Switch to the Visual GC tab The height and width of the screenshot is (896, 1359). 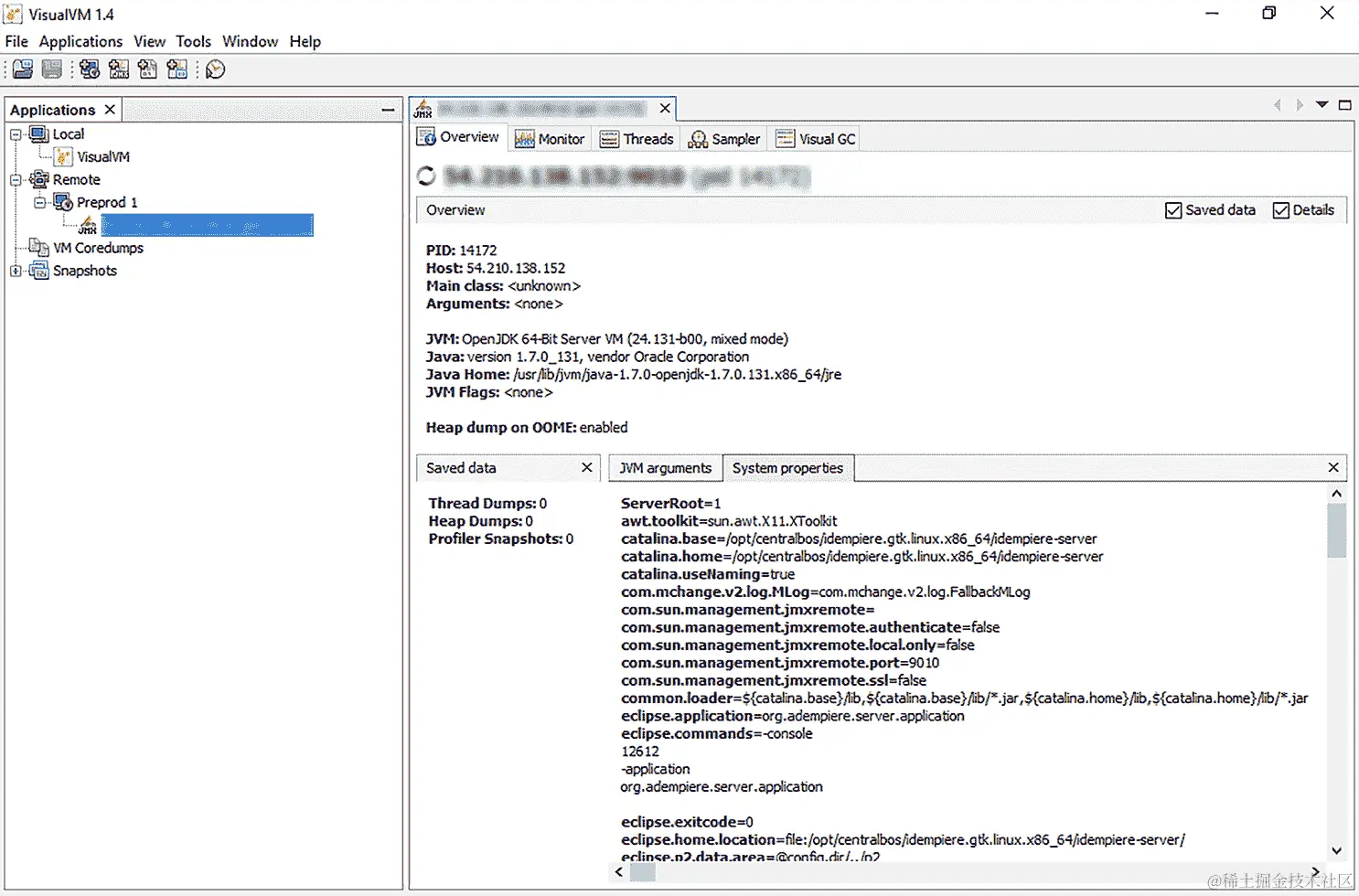815,139
